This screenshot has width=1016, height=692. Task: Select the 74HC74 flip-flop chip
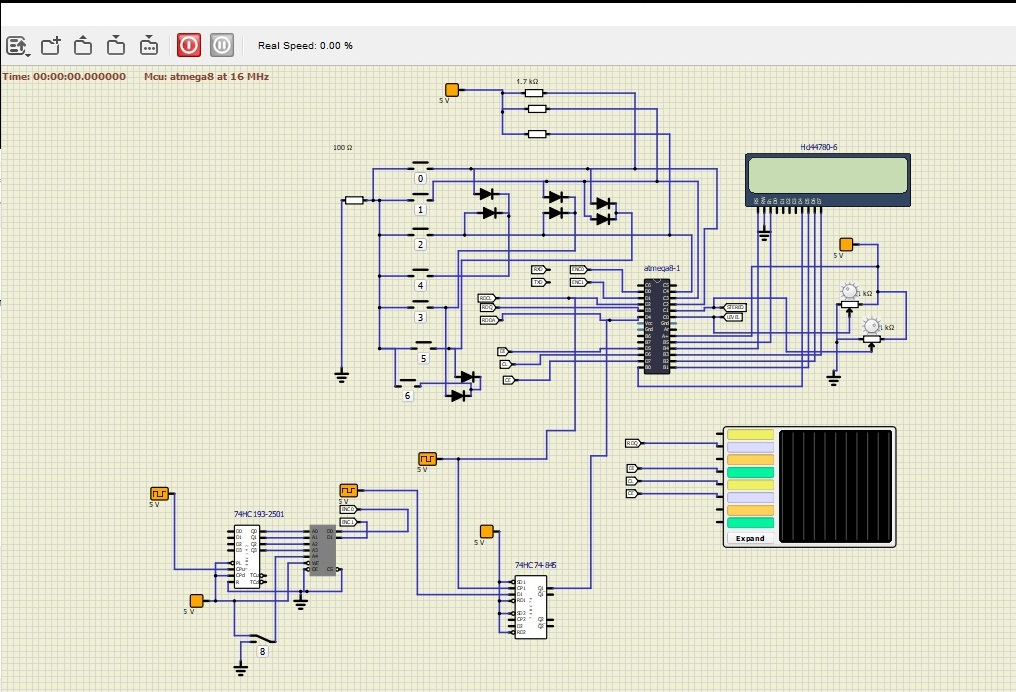tap(531, 607)
